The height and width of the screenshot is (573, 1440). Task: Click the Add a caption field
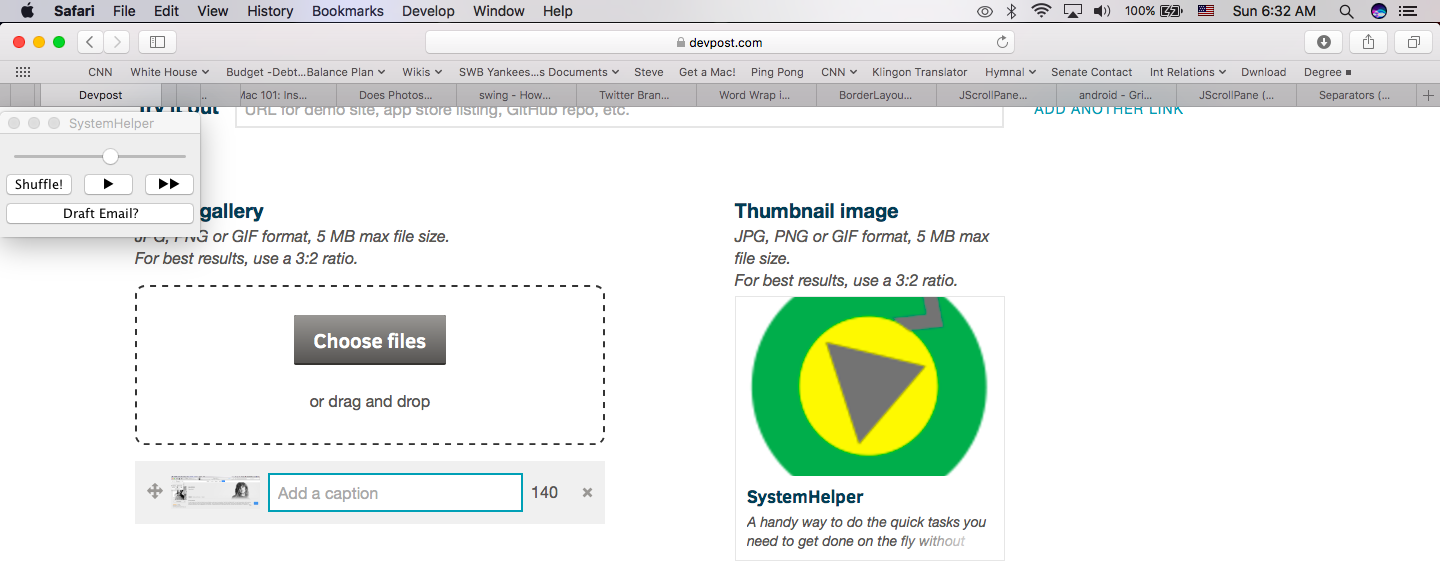tap(395, 493)
